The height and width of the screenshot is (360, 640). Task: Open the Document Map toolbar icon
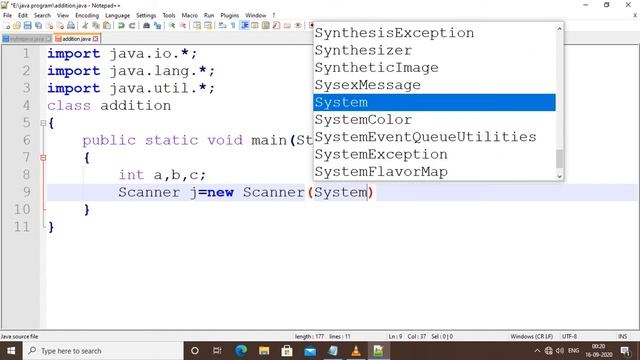[265, 25]
